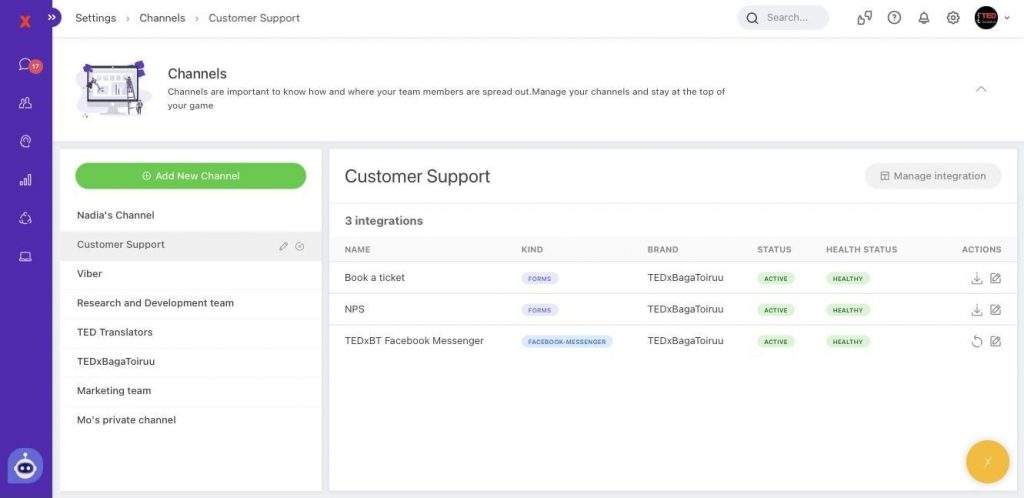Click FORMS tag in NPS row
The image size is (1024, 498).
tap(539, 310)
